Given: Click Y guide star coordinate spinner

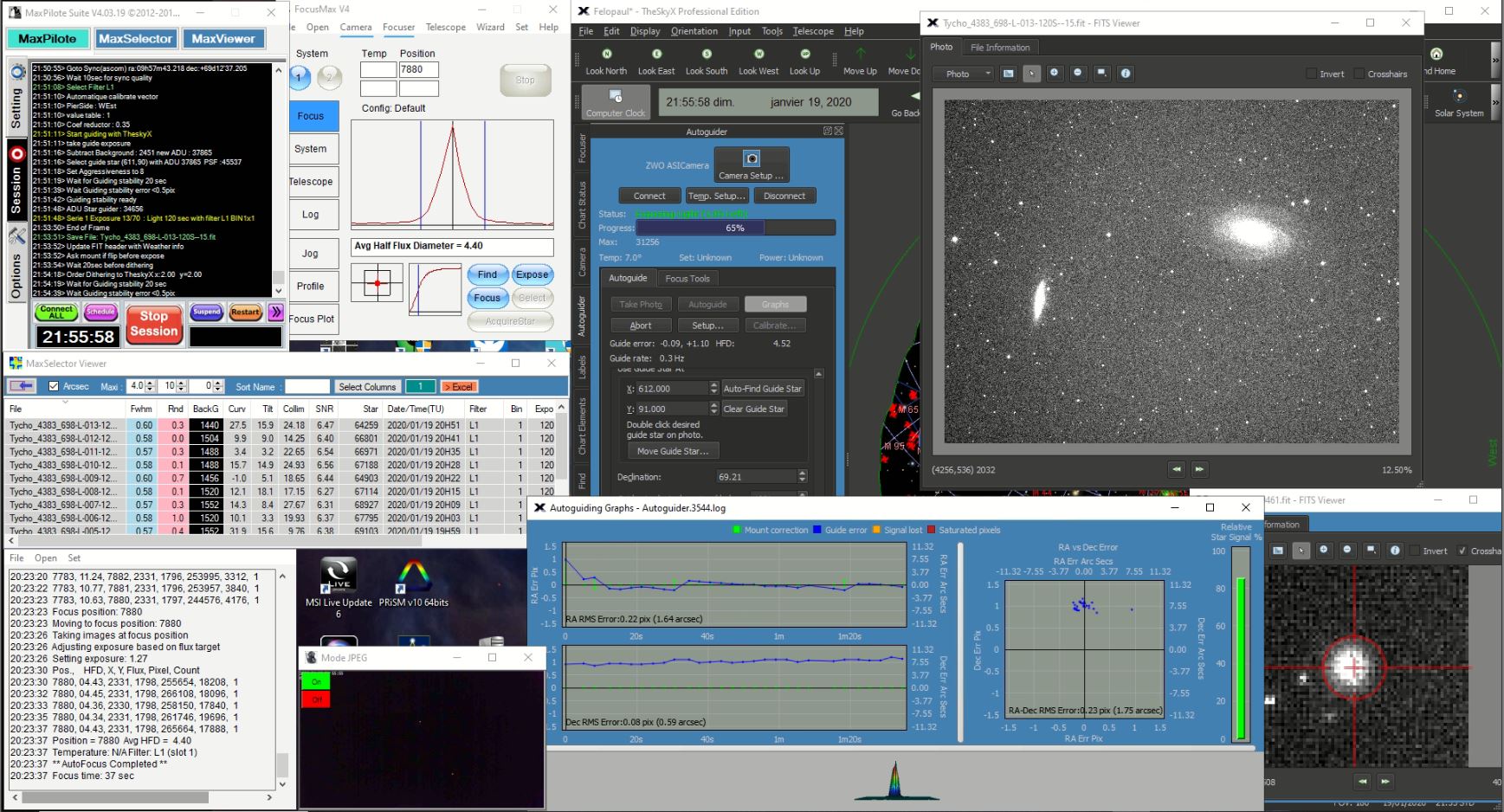Looking at the screenshot, I should [x=714, y=409].
